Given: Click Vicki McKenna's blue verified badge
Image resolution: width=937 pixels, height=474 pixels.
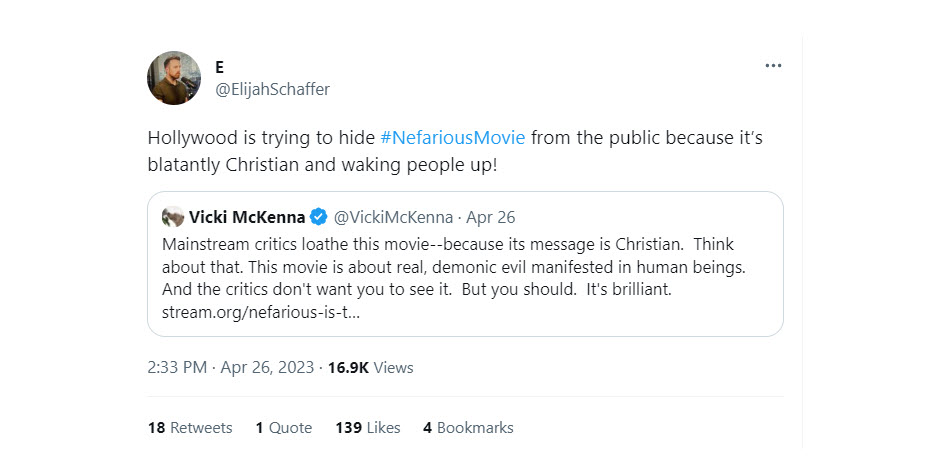Looking at the screenshot, I should click(x=318, y=217).
